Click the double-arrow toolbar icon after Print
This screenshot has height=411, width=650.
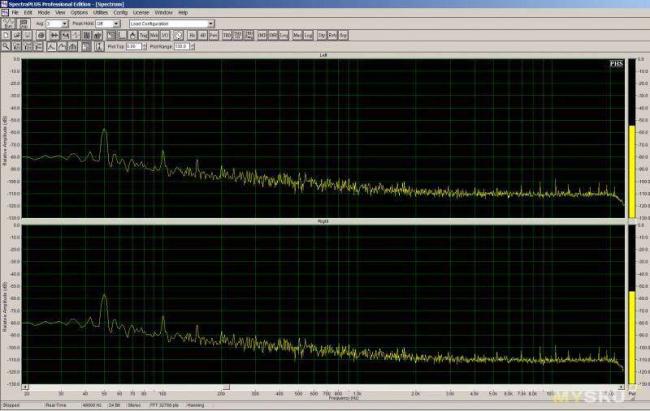point(54,36)
